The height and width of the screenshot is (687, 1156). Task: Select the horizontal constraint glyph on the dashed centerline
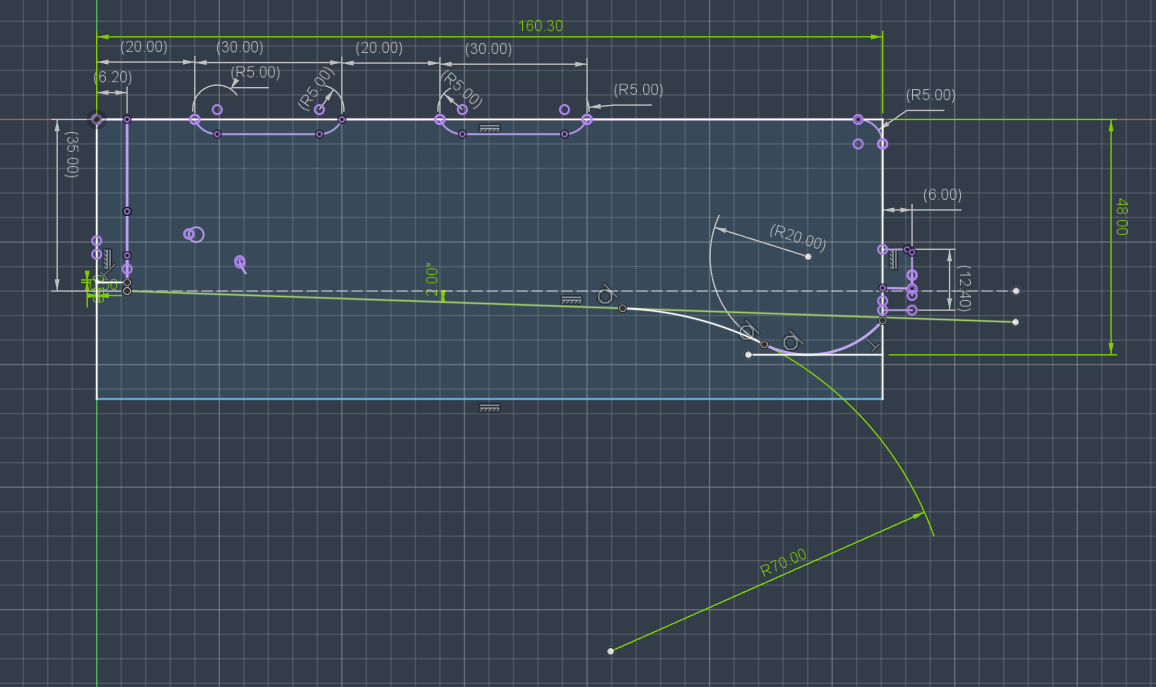tap(571, 300)
